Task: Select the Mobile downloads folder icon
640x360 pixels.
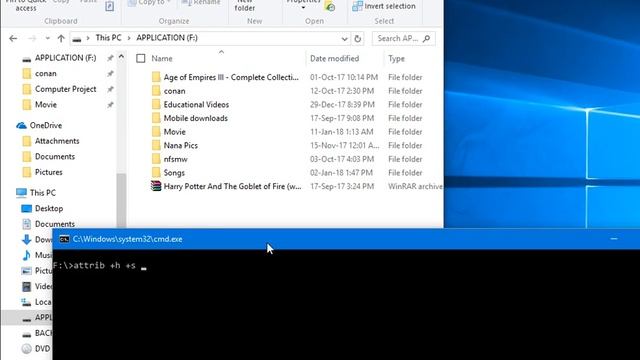Action: click(156, 118)
